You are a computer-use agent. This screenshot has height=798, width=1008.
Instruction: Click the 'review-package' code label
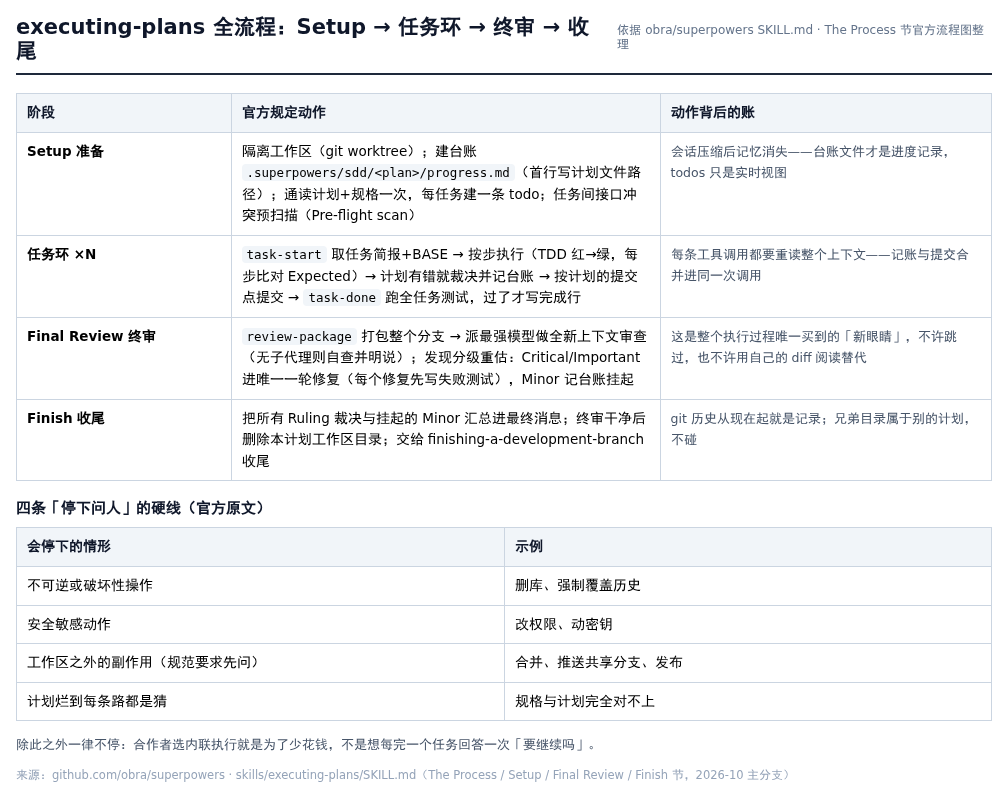coord(299,336)
